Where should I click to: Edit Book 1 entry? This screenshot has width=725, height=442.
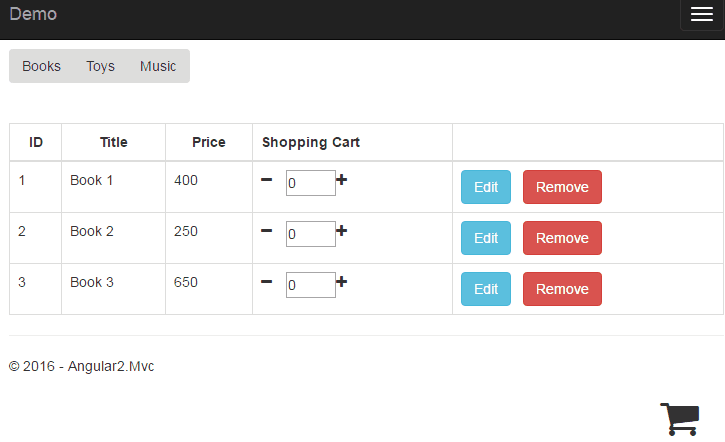[486, 187]
